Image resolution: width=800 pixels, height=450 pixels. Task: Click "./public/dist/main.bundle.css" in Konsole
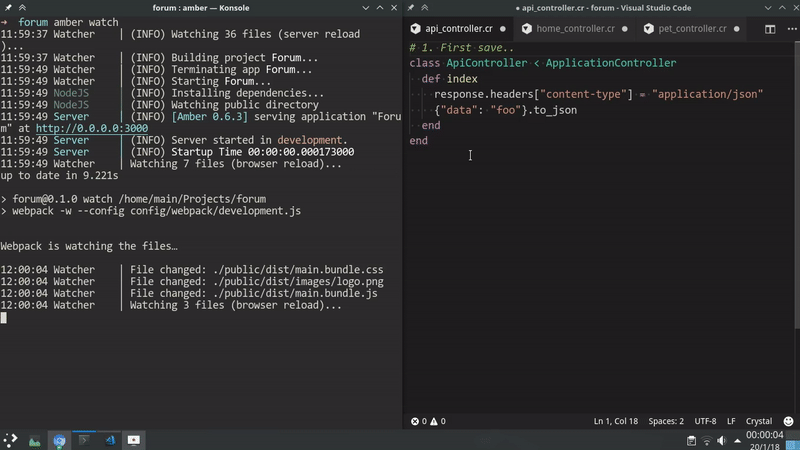(298, 270)
